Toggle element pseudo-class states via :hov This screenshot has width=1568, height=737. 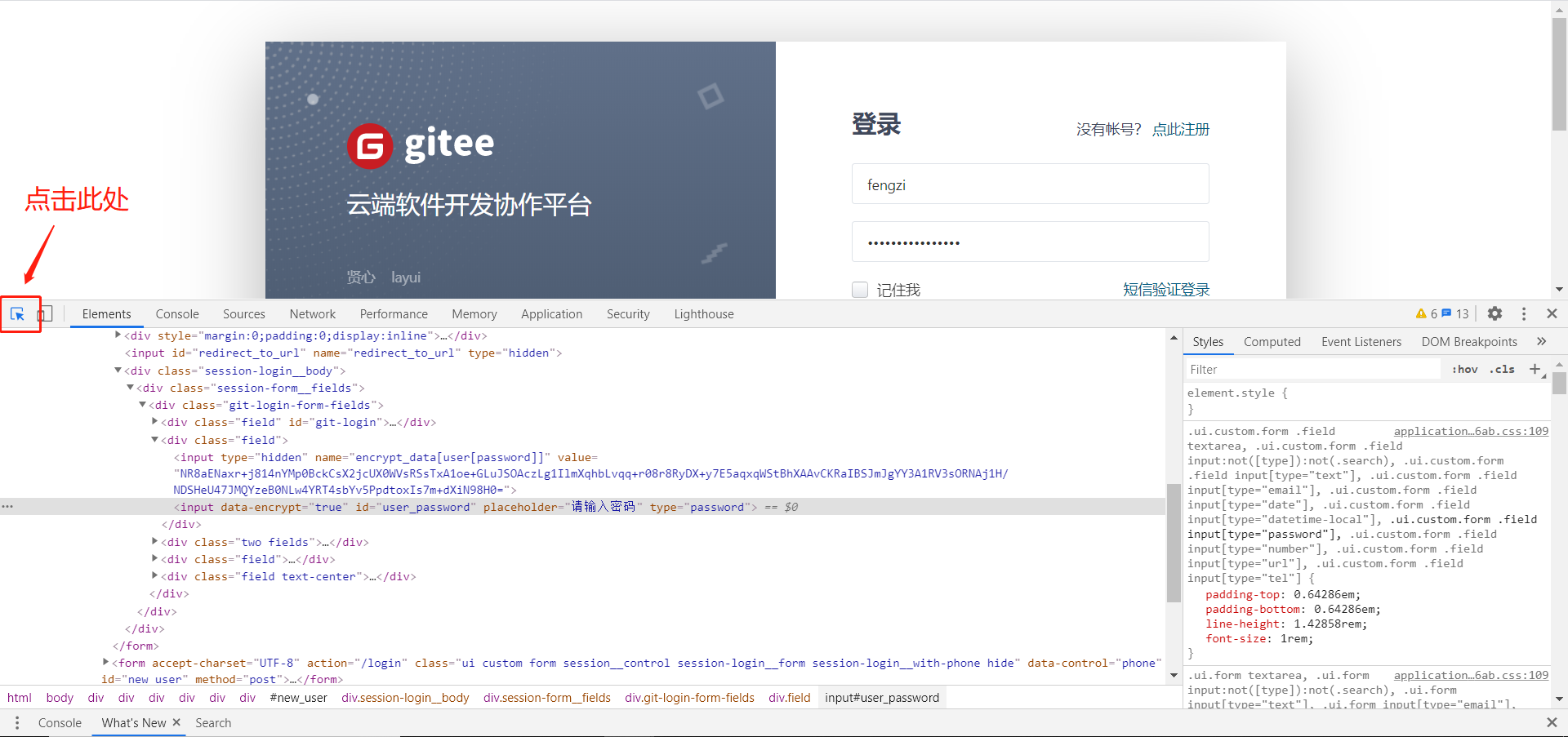(1465, 369)
